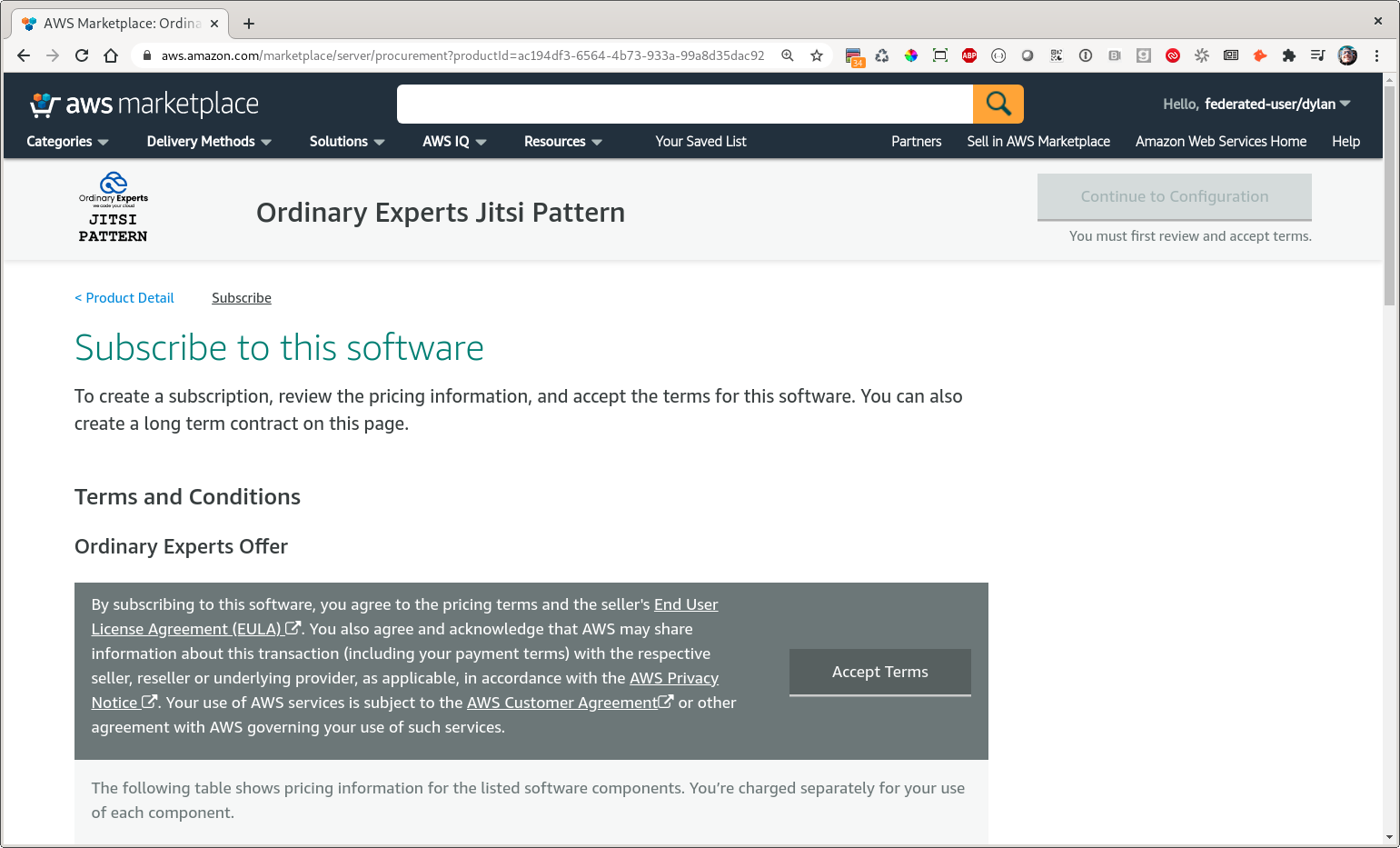Image resolution: width=1400 pixels, height=848 pixels.
Task: Open the AWS Customer Agreement link
Action: click(x=561, y=703)
